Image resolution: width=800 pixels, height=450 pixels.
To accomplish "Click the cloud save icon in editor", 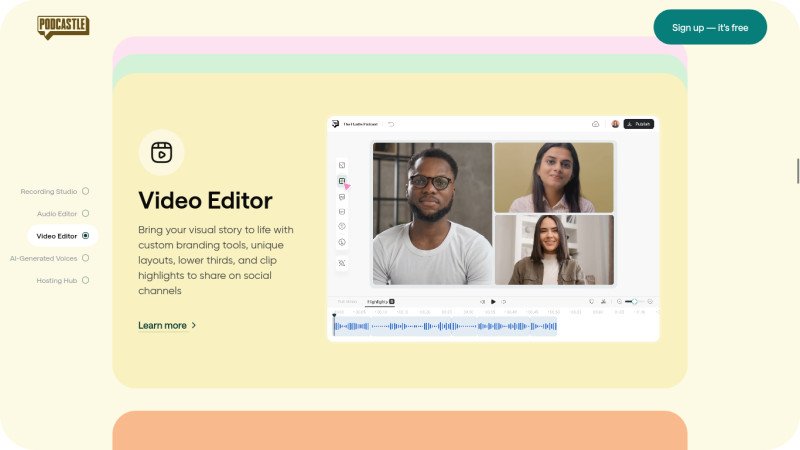I will point(596,124).
